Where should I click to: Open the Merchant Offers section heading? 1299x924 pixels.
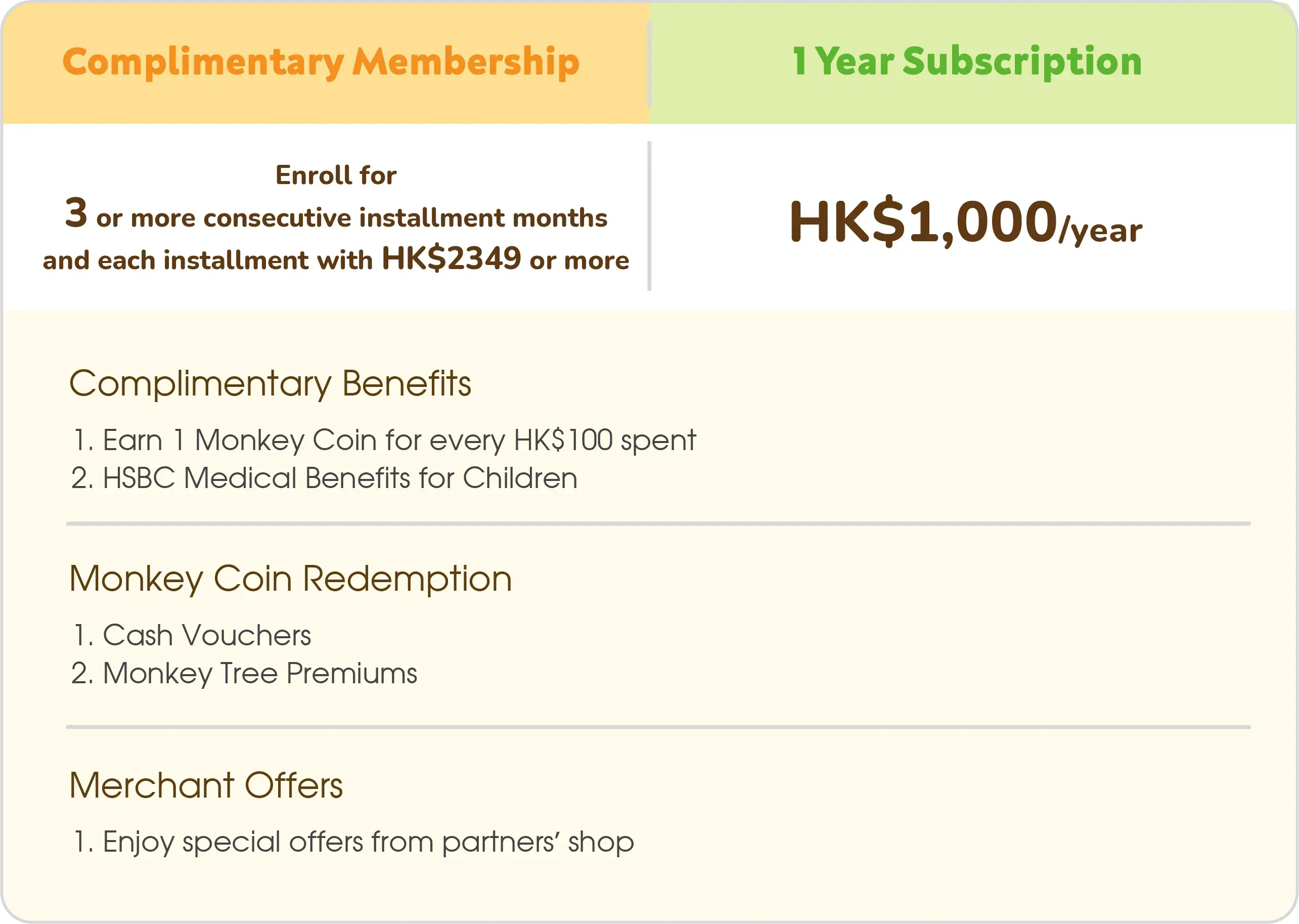click(x=206, y=786)
